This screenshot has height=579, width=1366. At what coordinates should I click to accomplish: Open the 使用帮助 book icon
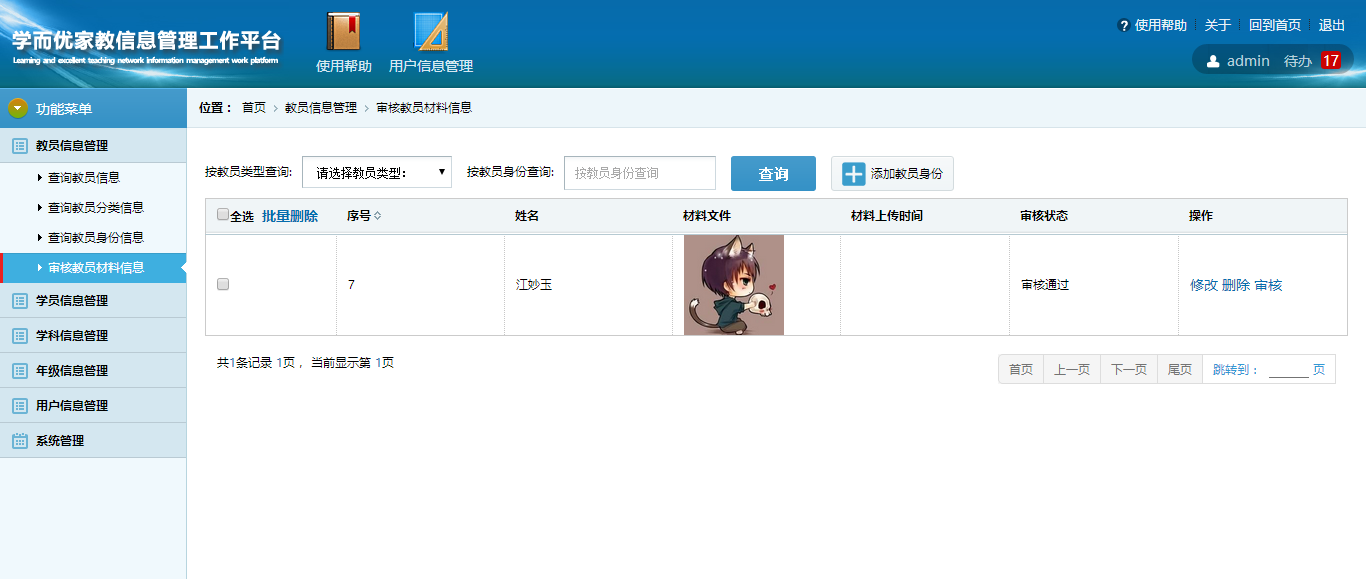click(x=343, y=32)
